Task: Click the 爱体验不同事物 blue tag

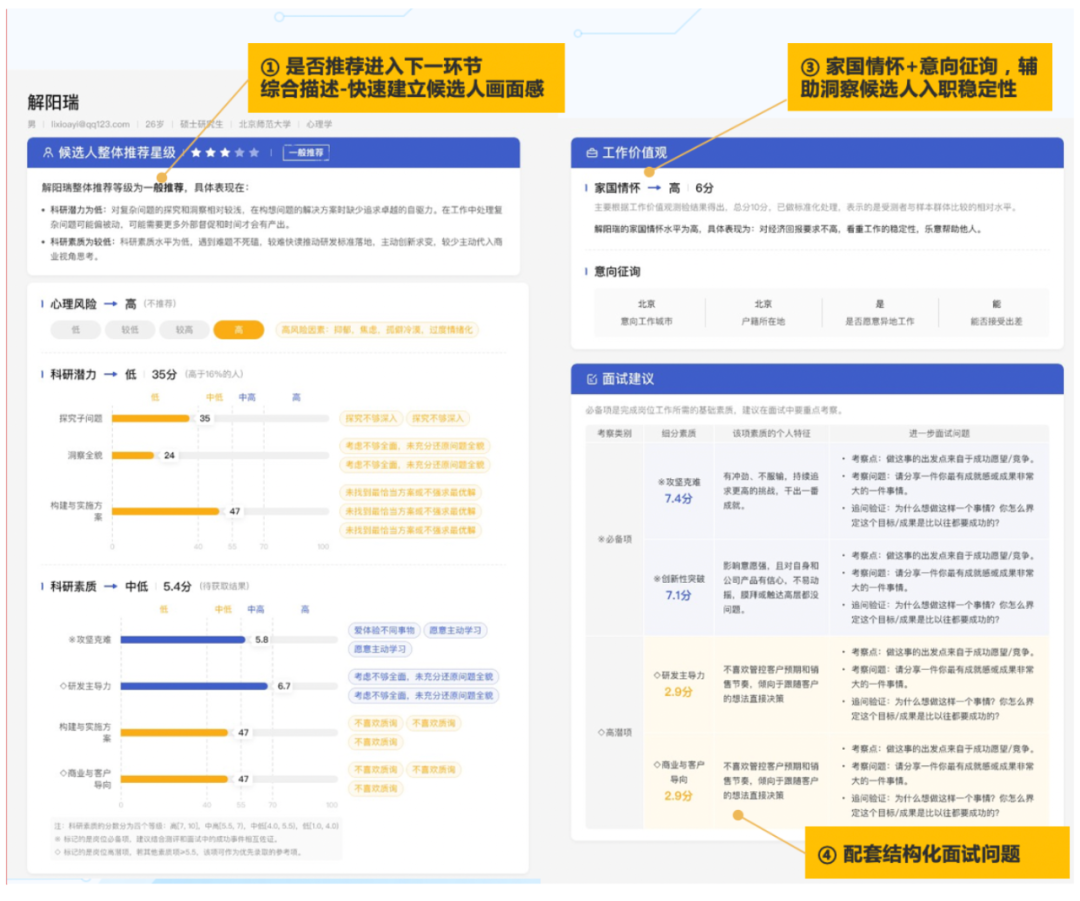Action: point(383,631)
